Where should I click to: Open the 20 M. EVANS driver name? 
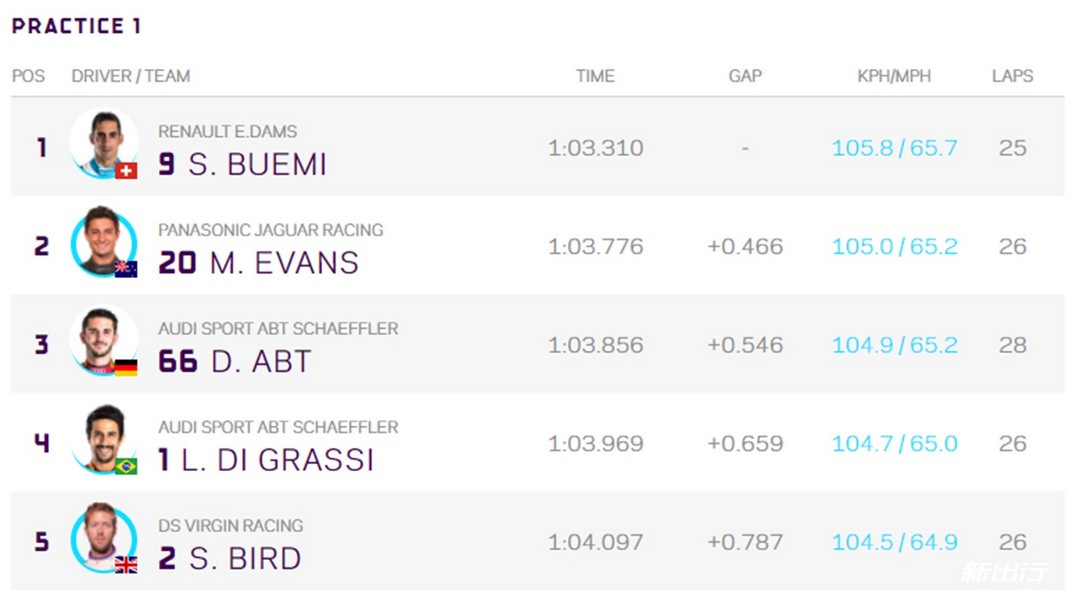258,263
